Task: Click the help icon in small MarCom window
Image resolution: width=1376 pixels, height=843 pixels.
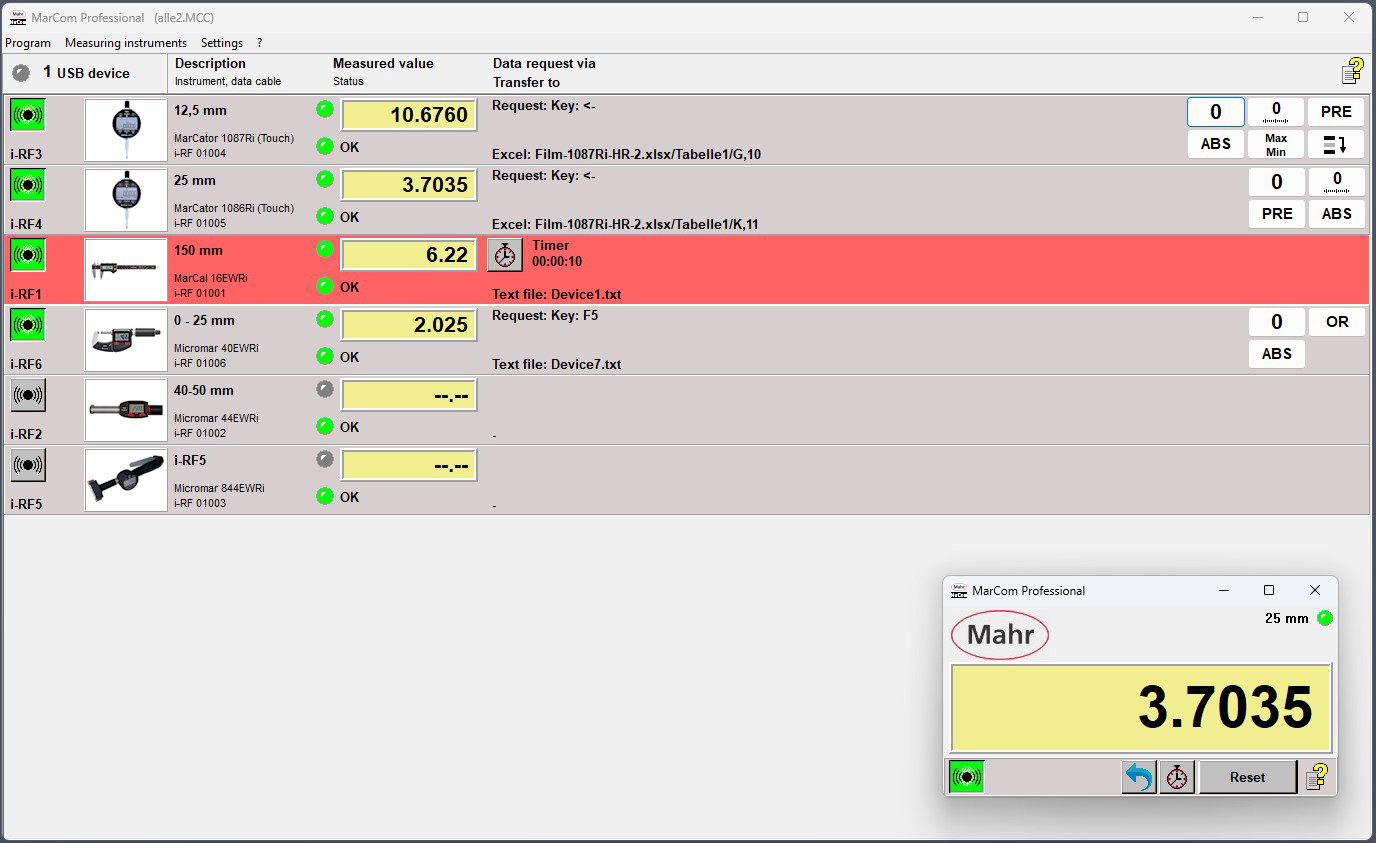Action: click(1317, 776)
